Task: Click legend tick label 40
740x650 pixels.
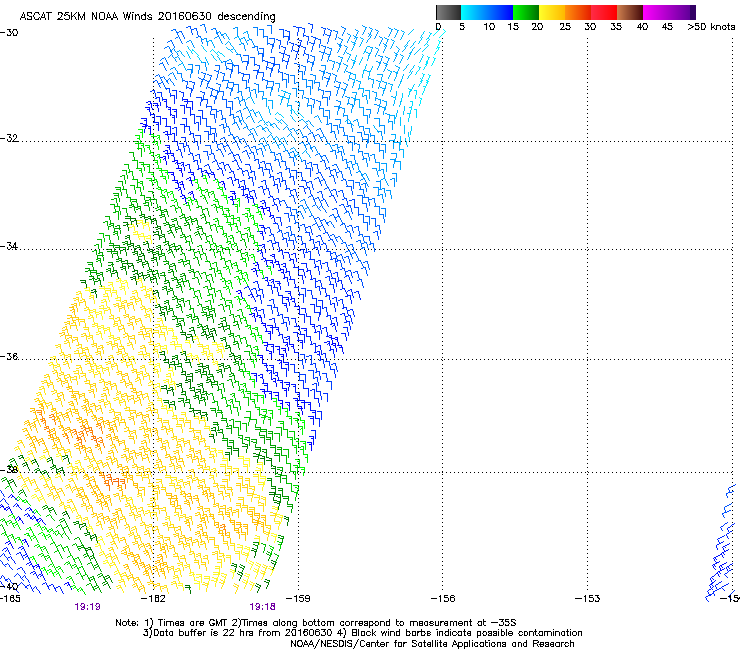Action: [642, 27]
